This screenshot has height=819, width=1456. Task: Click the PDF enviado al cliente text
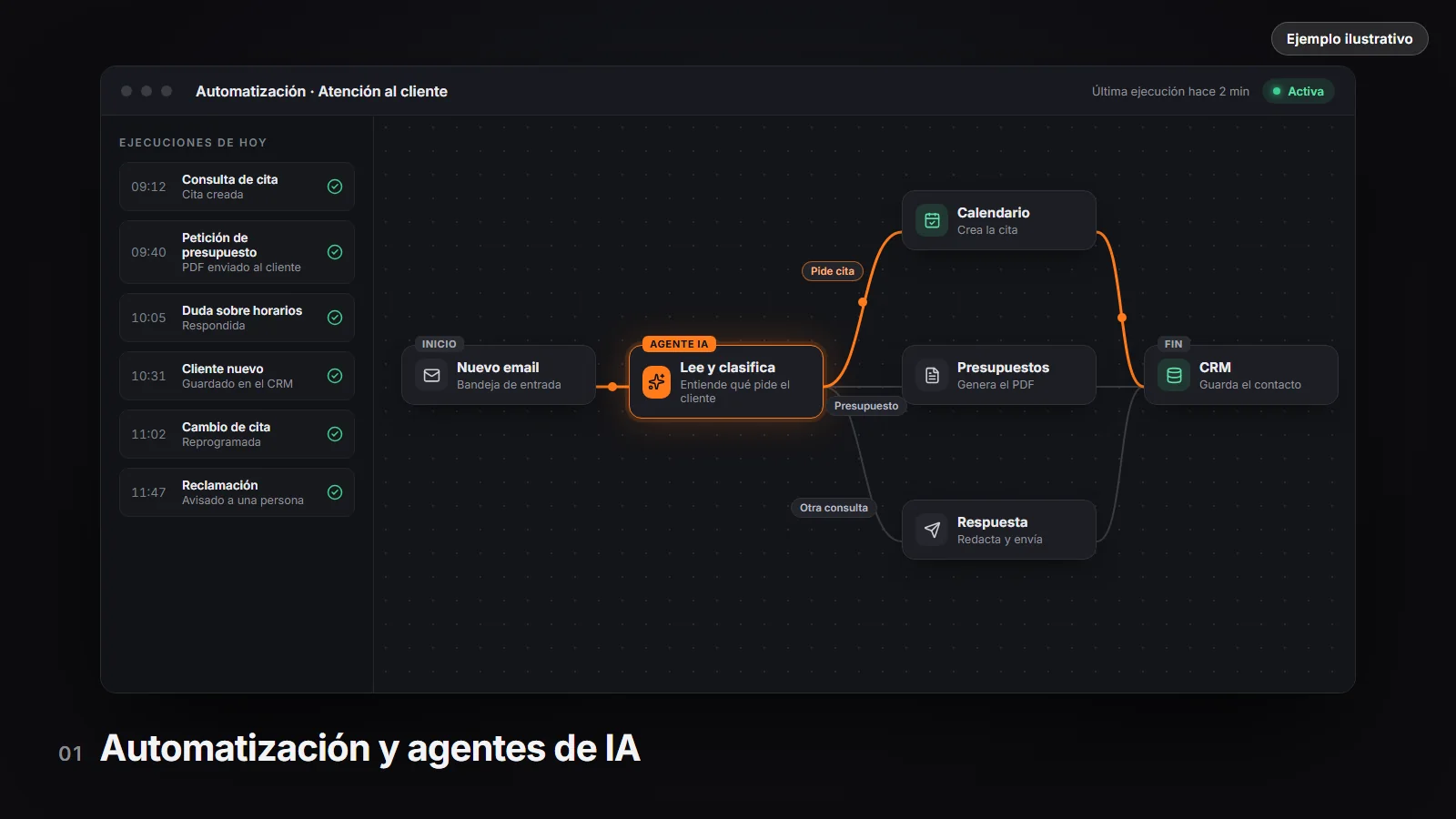[x=241, y=268]
